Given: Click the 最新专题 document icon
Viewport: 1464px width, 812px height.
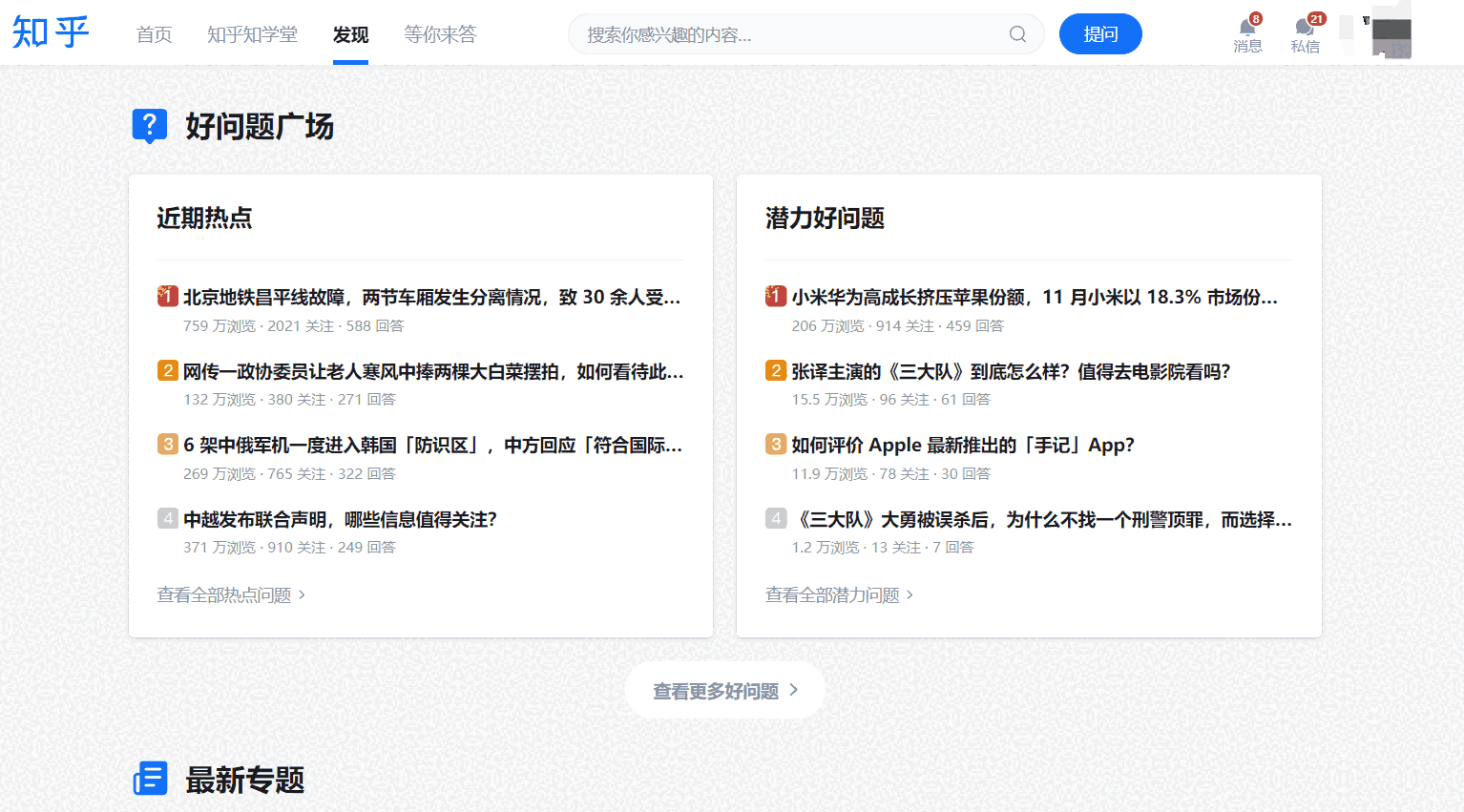Looking at the screenshot, I should coord(150,779).
